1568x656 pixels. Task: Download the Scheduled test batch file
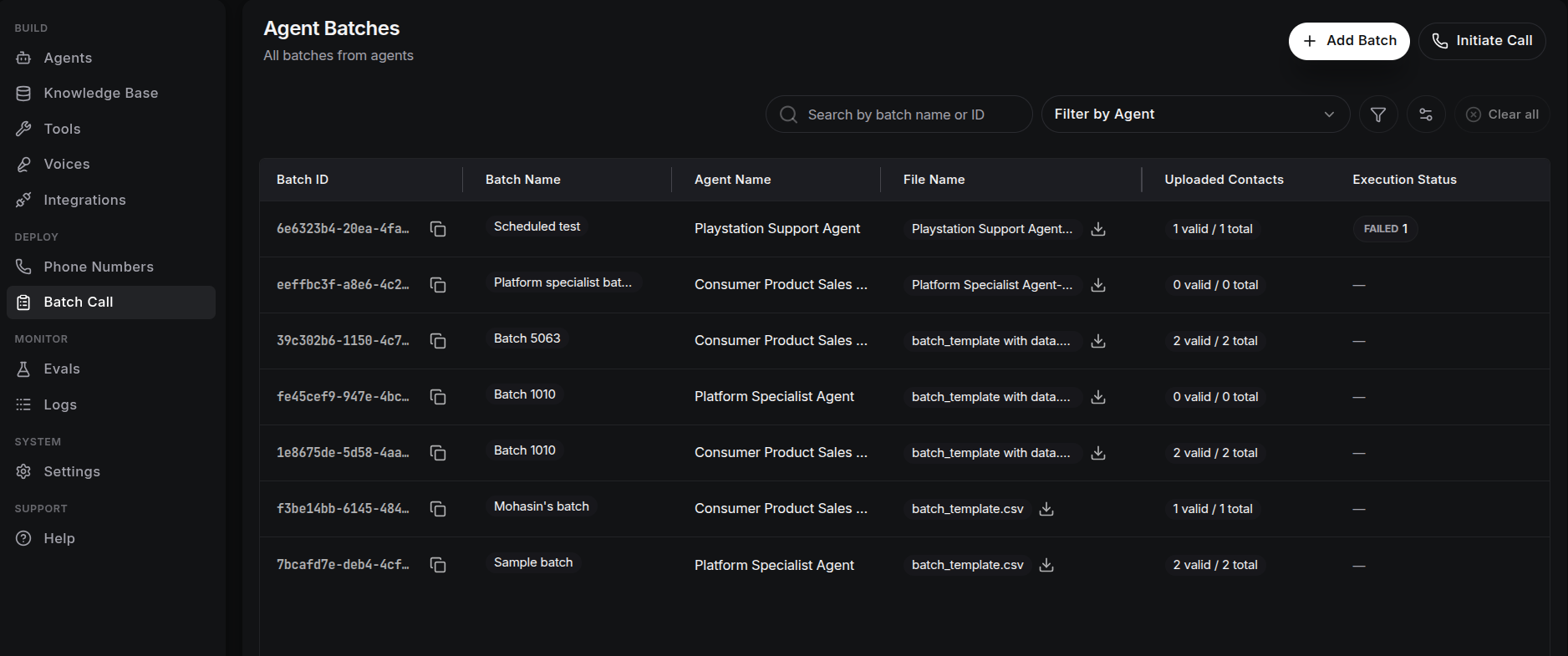[x=1098, y=229]
